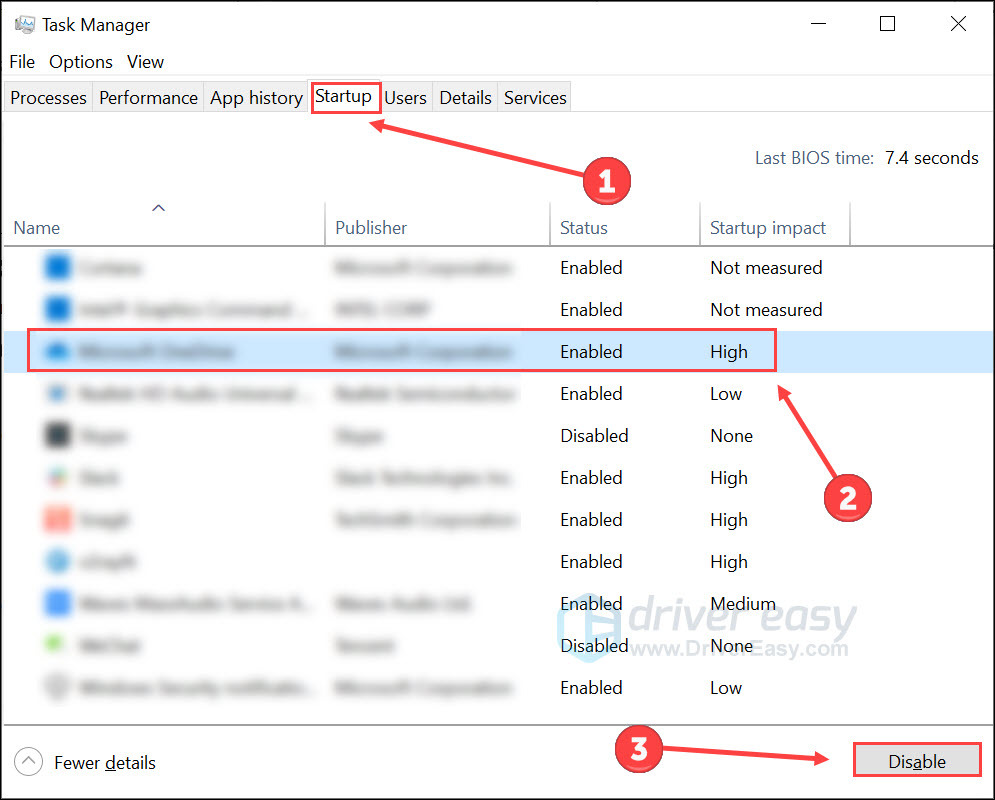Click the Microsoft OneDrive icon

(x=55, y=351)
